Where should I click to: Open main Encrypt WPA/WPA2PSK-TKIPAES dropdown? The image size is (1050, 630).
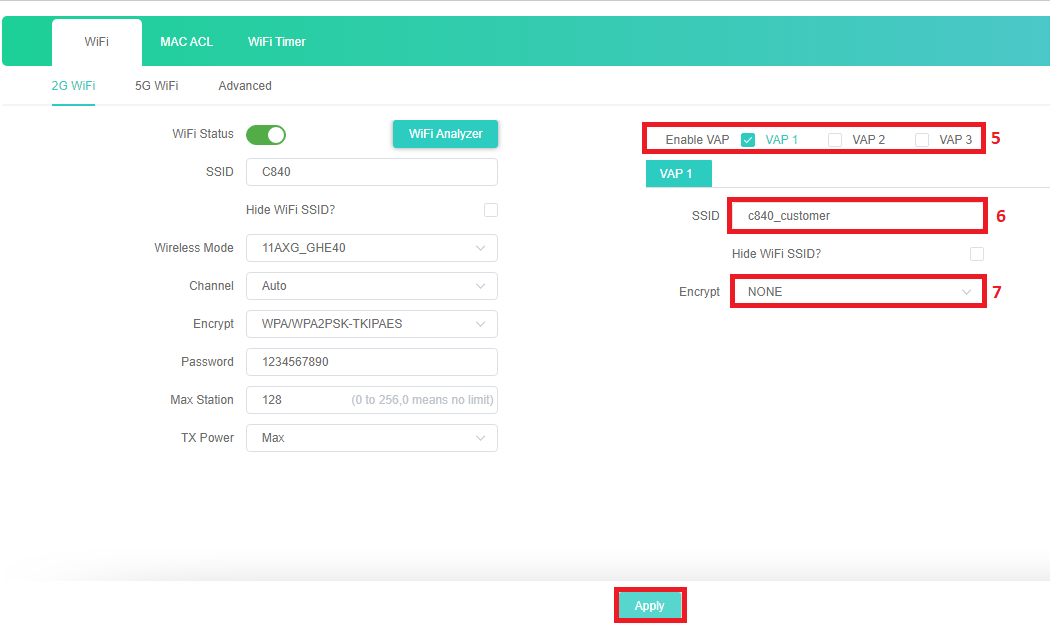[371, 324]
